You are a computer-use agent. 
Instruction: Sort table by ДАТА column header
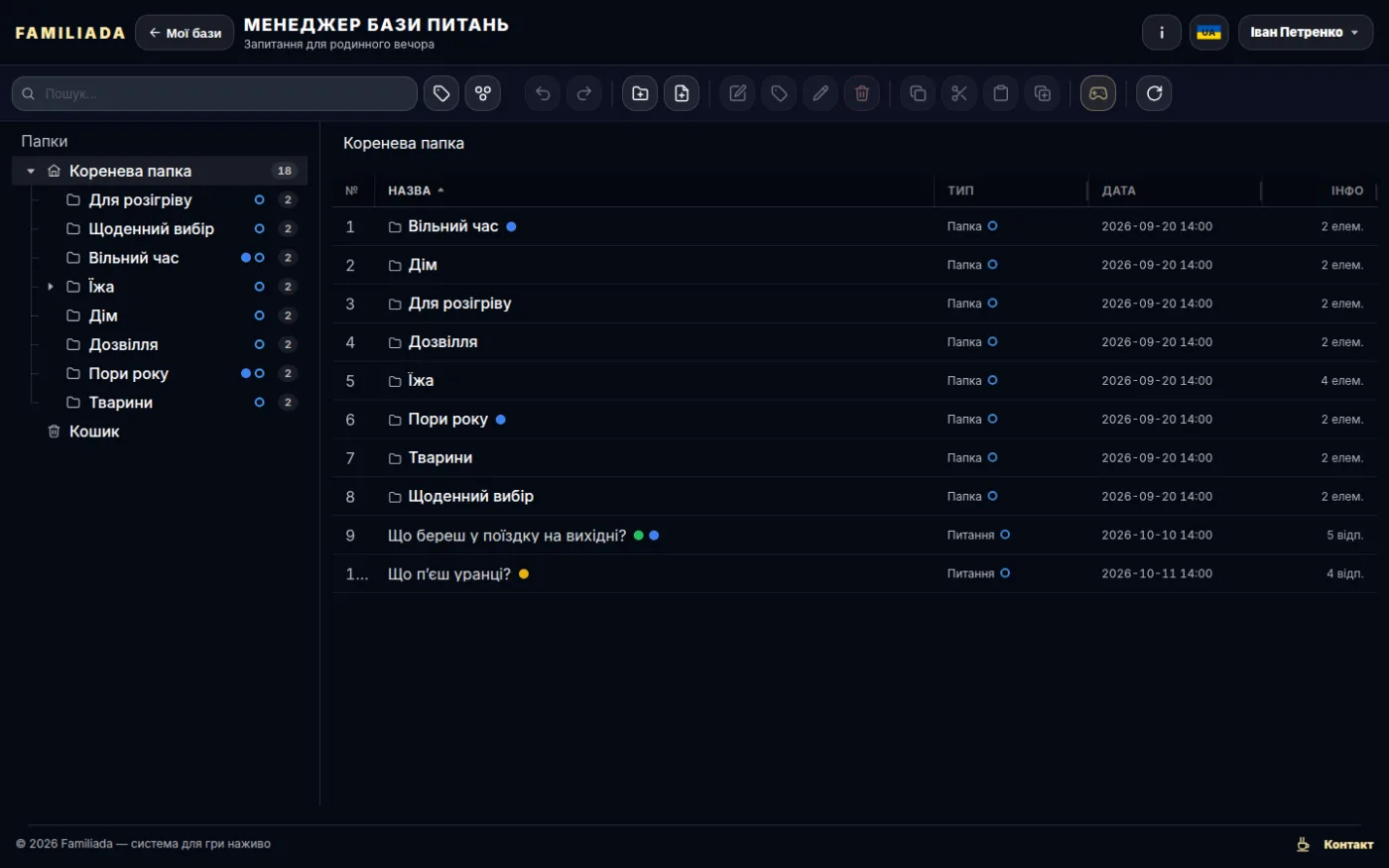(x=1118, y=190)
